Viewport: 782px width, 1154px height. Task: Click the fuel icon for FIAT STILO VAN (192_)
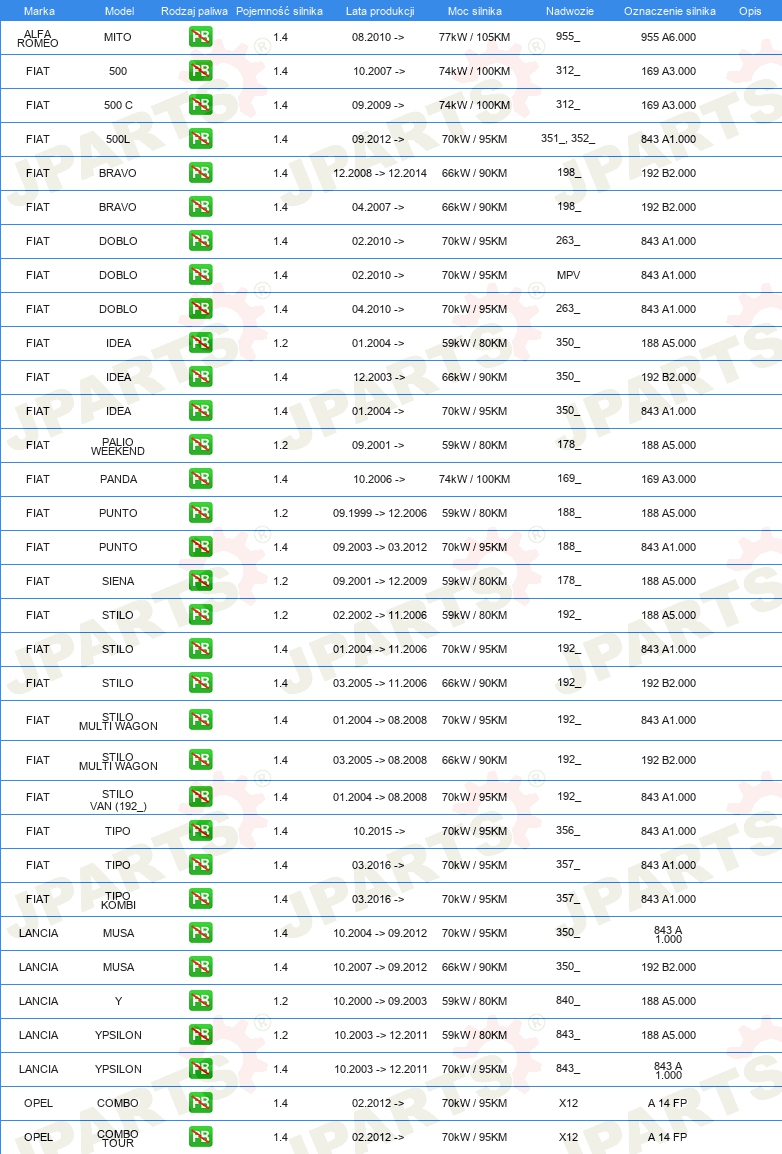click(200, 796)
